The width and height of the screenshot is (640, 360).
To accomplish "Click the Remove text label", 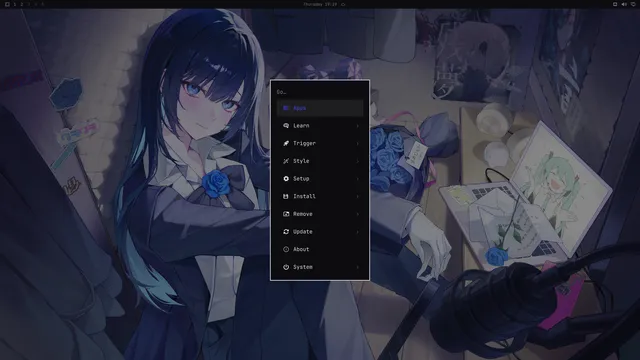I will click(303, 214).
